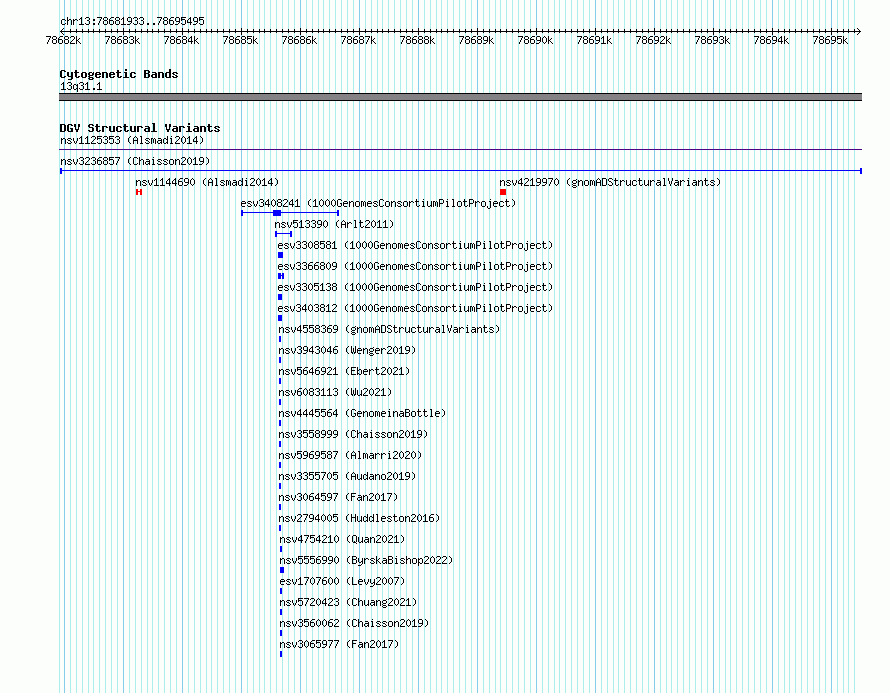890x693 pixels.
Task: Click nsv3560062 (Chaisson2019) label
Action: coord(354,623)
